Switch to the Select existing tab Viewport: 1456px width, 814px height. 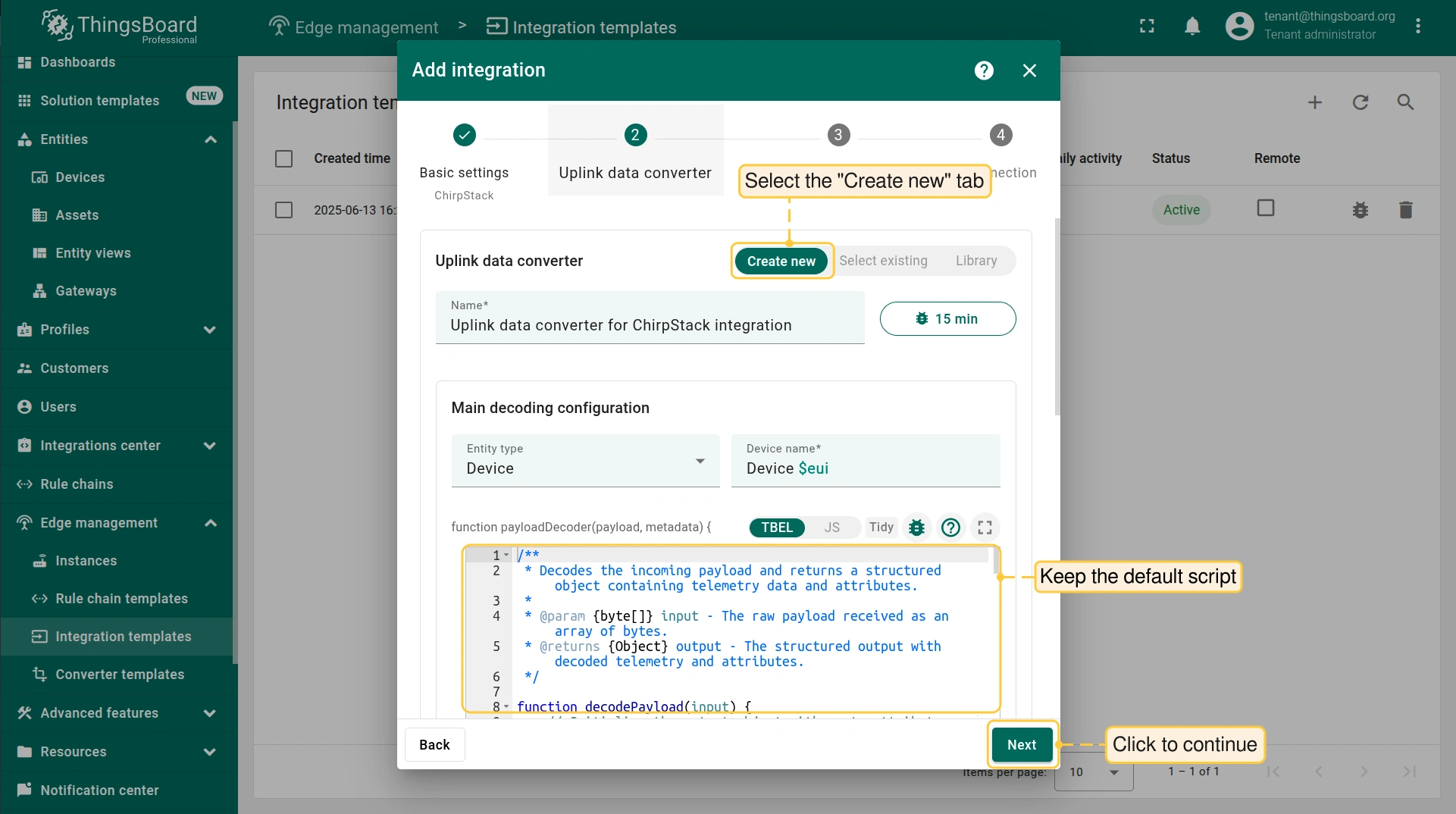tap(883, 261)
